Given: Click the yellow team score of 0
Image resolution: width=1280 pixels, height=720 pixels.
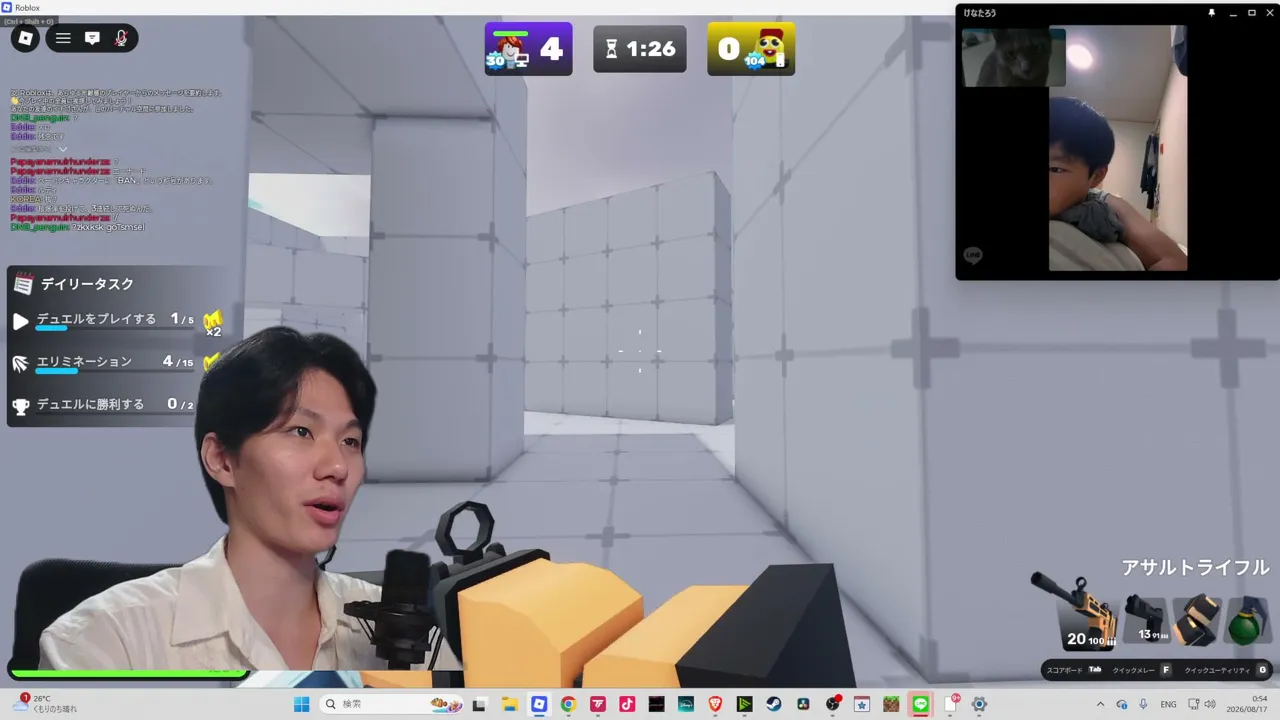Looking at the screenshot, I should point(751,49).
